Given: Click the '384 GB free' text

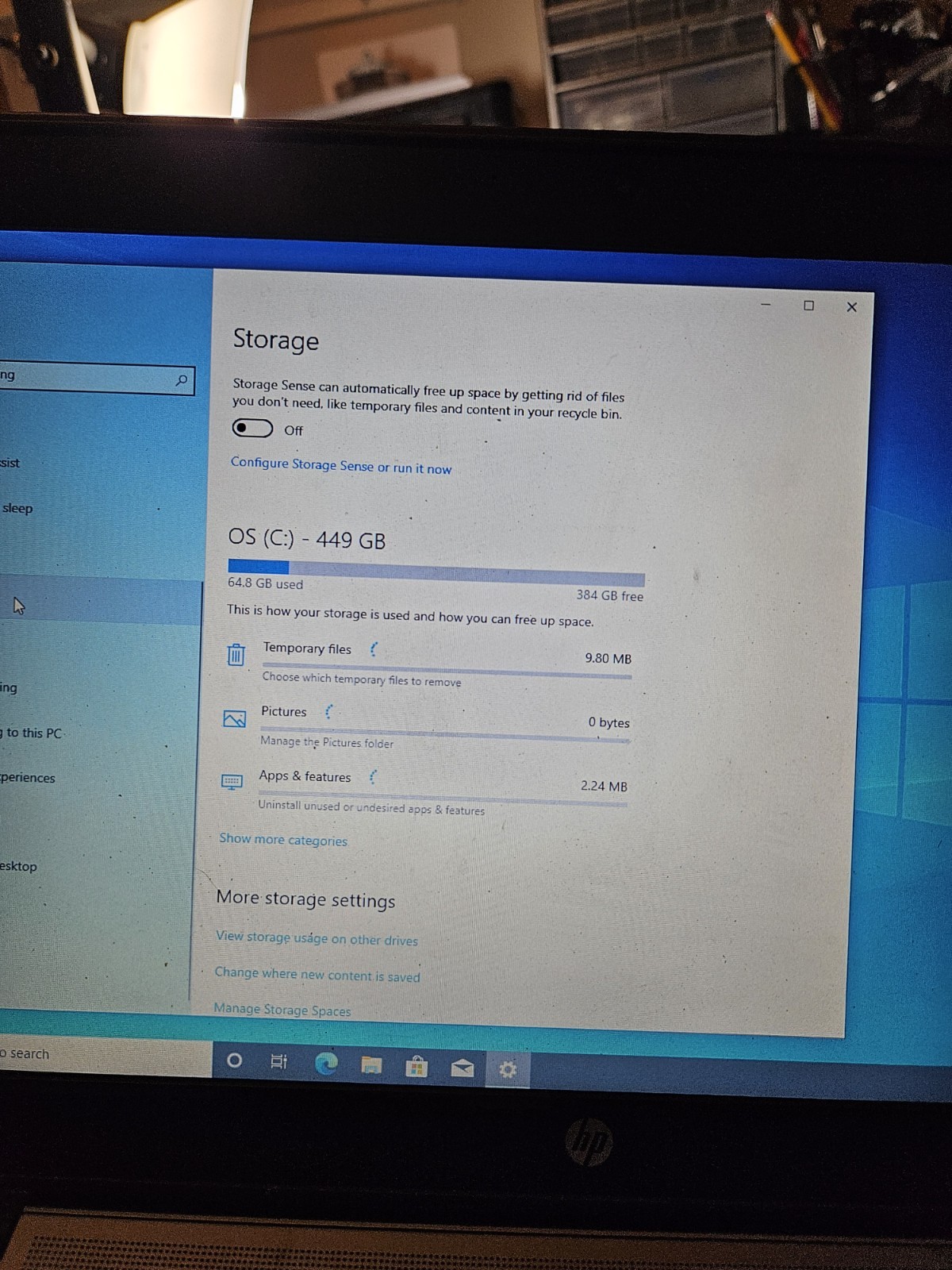Looking at the screenshot, I should 609,595.
